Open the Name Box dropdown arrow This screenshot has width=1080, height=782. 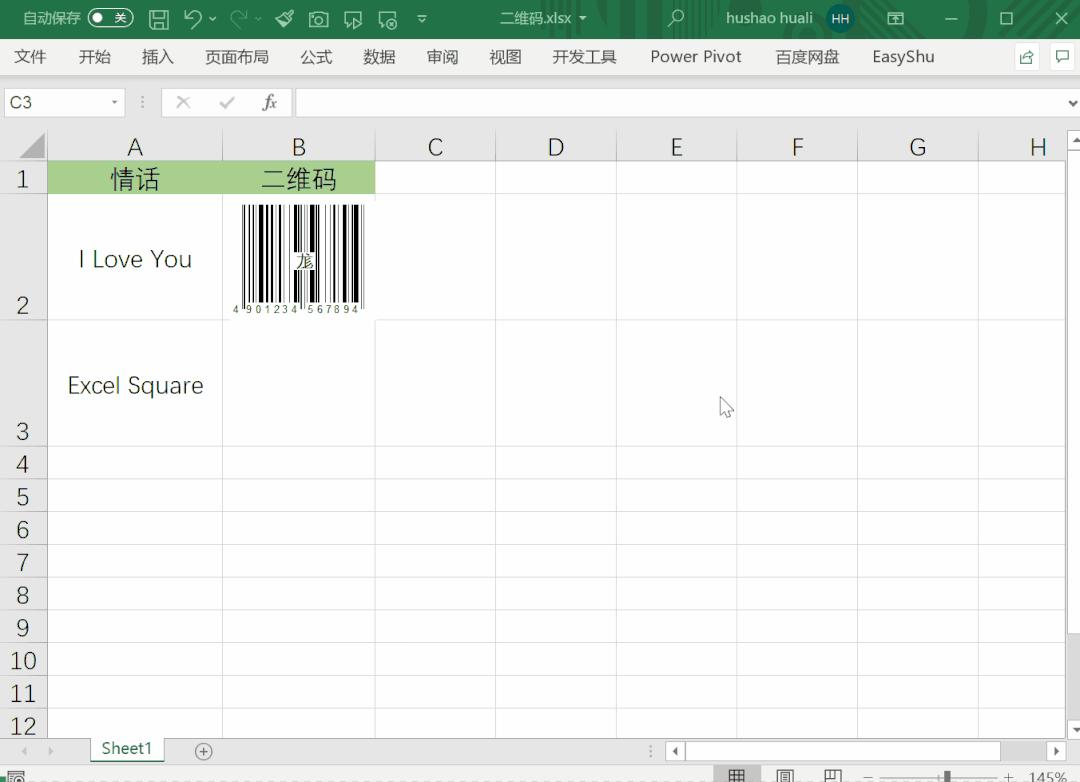[x=114, y=103]
